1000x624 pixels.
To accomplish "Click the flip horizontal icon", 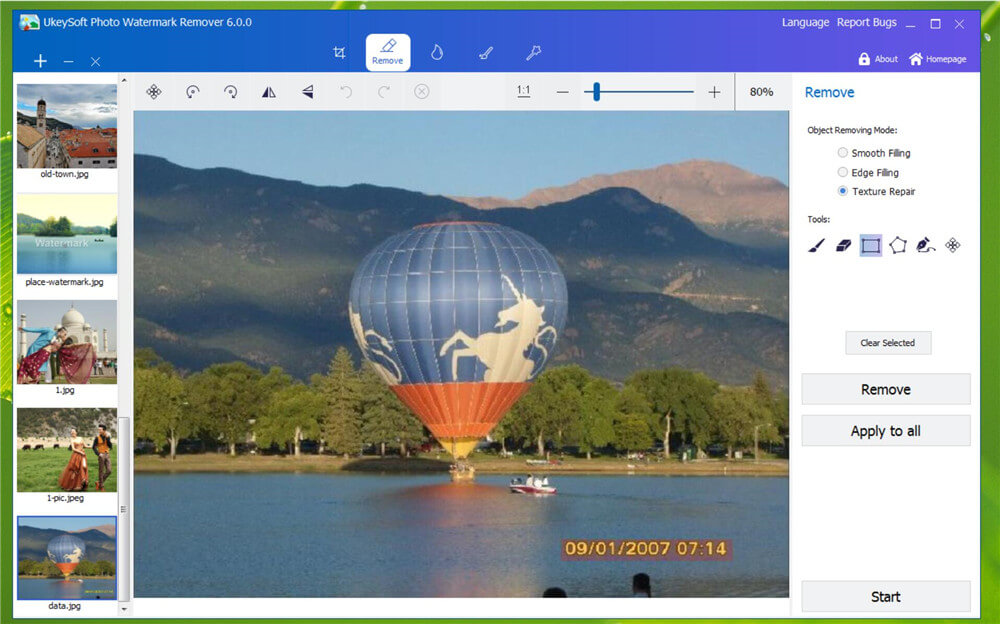I will 269,92.
